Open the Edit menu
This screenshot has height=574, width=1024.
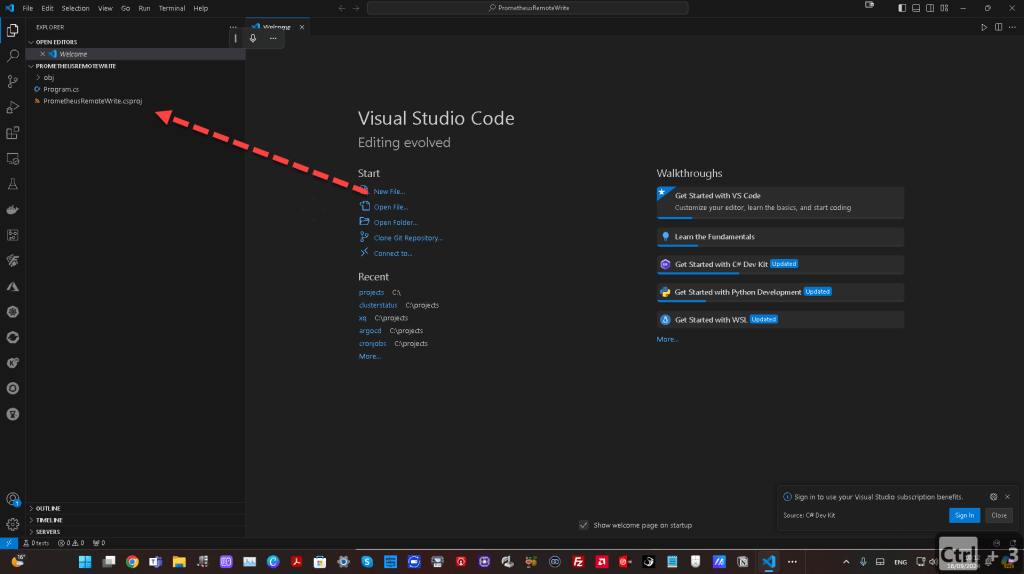point(47,8)
